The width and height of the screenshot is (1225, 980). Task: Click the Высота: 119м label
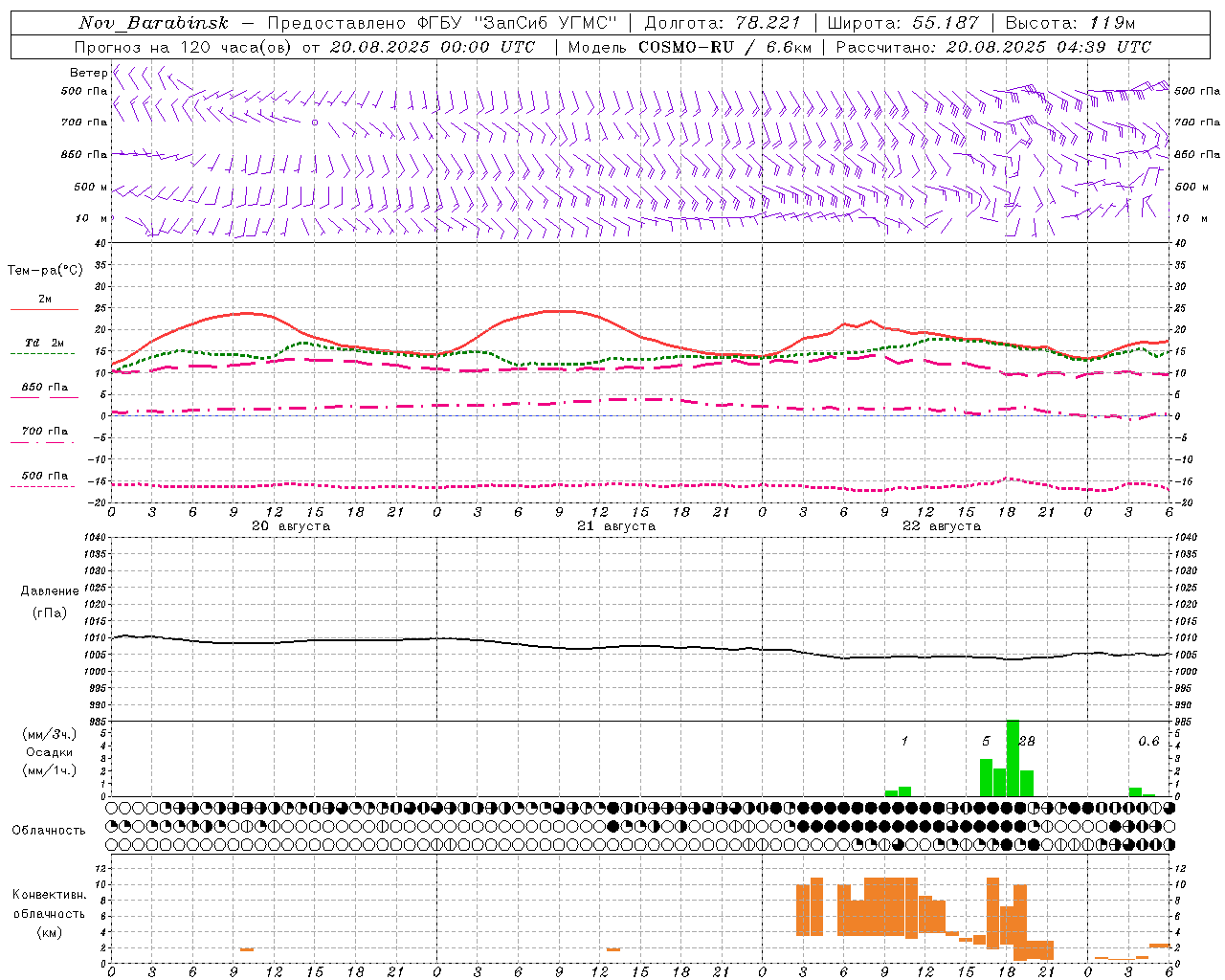point(1071,23)
